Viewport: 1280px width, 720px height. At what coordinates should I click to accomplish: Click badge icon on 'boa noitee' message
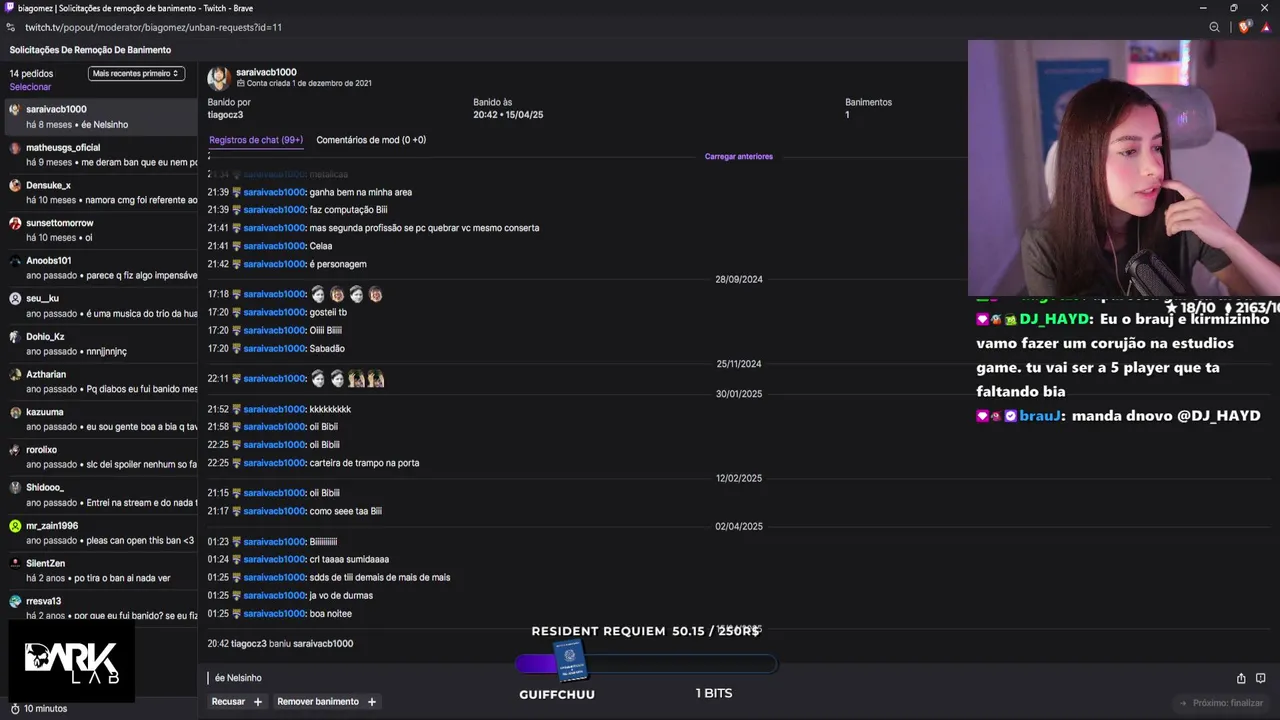[x=237, y=614]
